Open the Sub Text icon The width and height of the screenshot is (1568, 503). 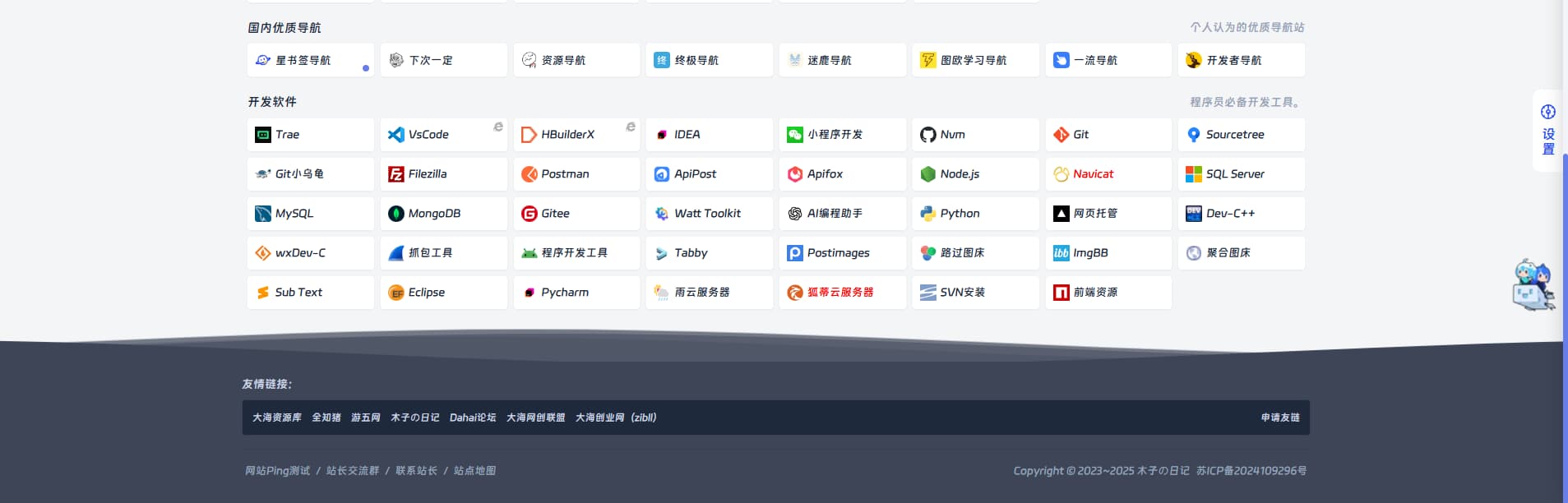click(263, 293)
